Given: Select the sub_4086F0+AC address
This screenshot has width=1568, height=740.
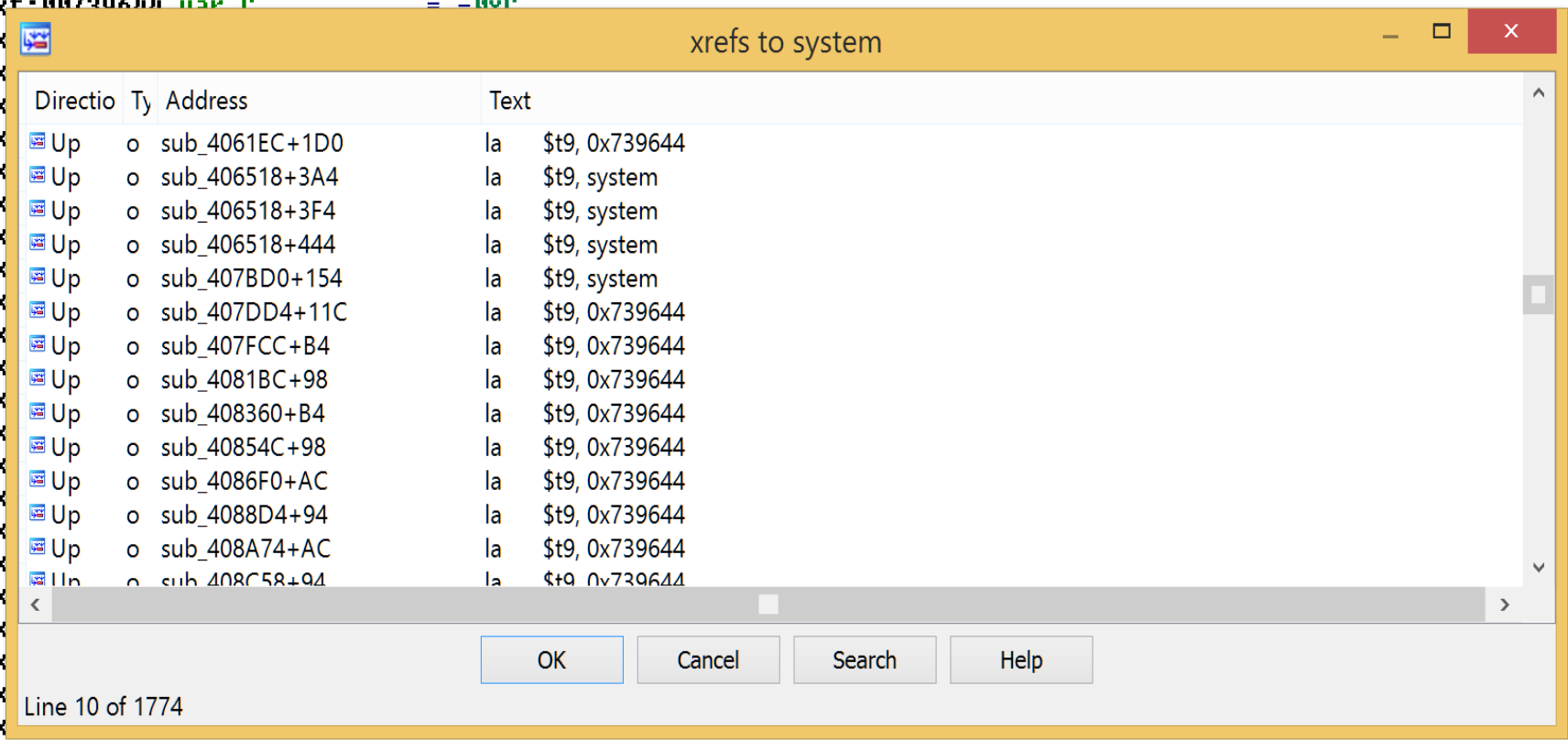Looking at the screenshot, I should click(x=244, y=482).
